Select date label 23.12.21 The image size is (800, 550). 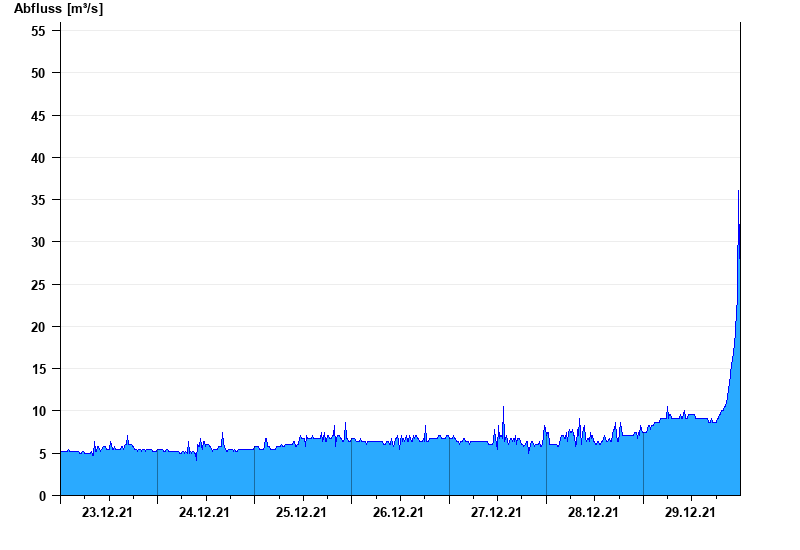click(107, 512)
